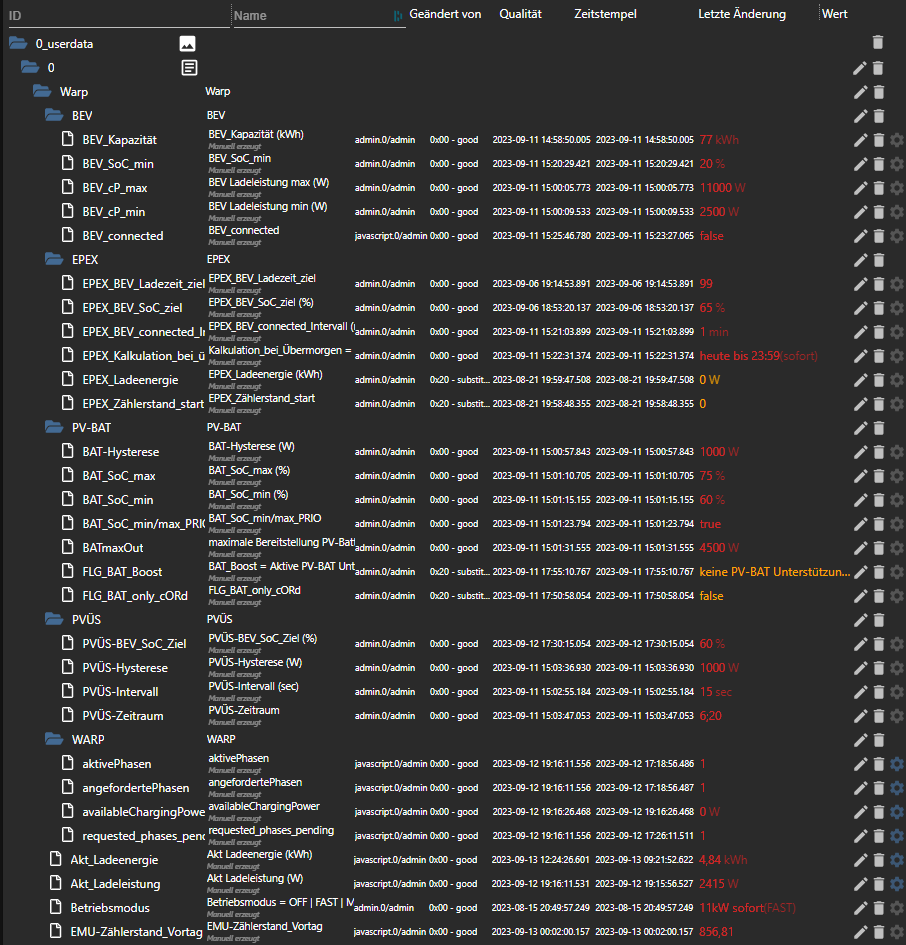The height and width of the screenshot is (945, 906).
Task: Open the blue settings gear for aktivePhasen
Action: click(x=897, y=764)
